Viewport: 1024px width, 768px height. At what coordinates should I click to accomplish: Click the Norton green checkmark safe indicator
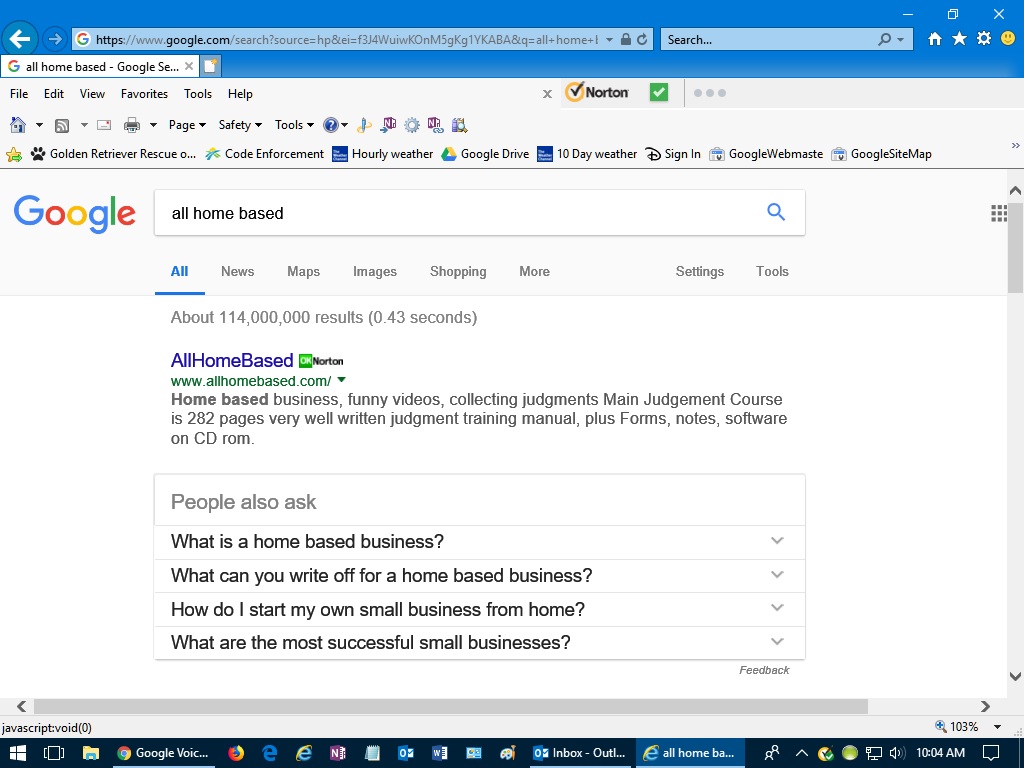pyautogui.click(x=658, y=93)
